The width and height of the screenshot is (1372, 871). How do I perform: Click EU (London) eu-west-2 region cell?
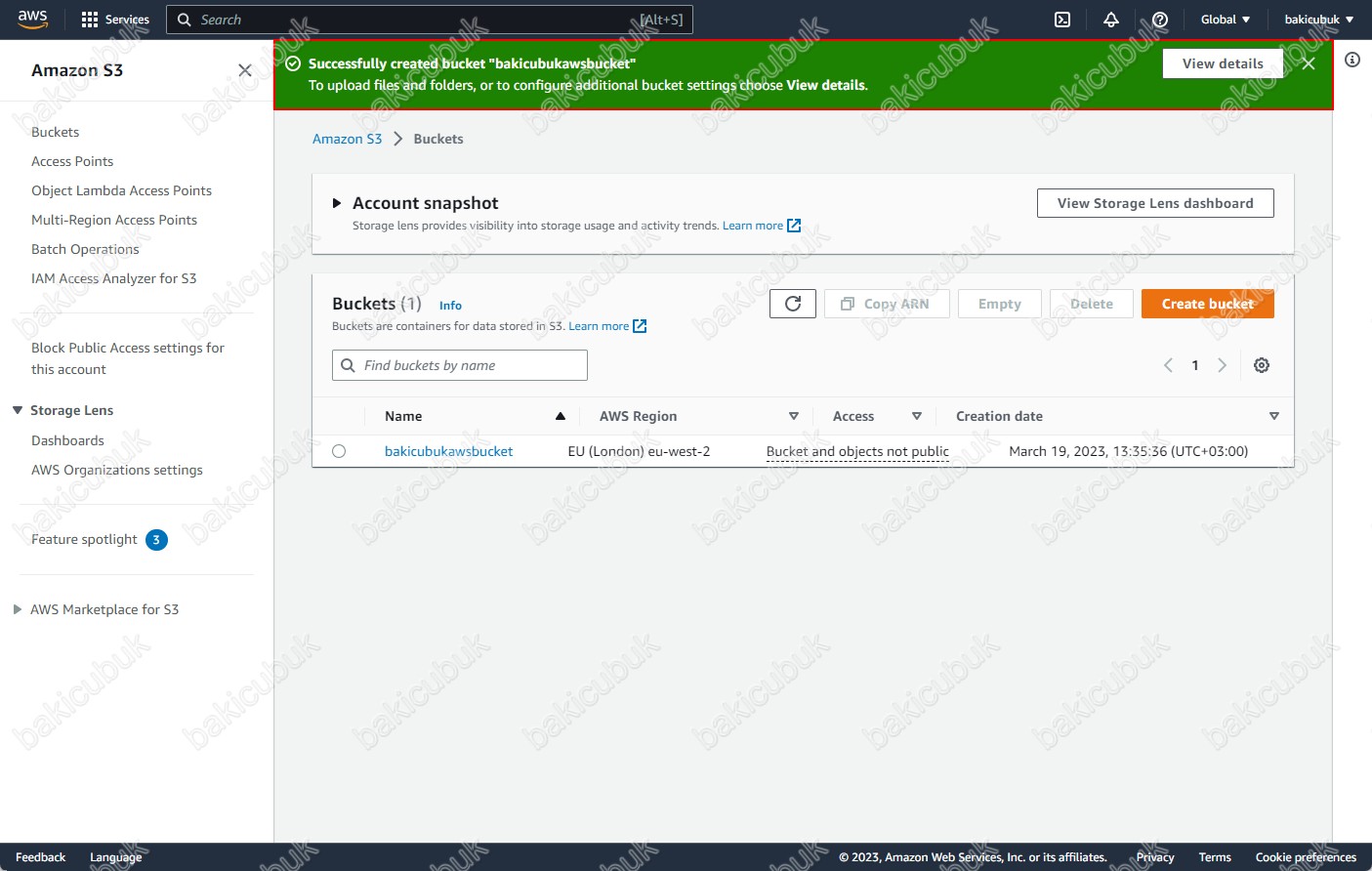(x=639, y=451)
